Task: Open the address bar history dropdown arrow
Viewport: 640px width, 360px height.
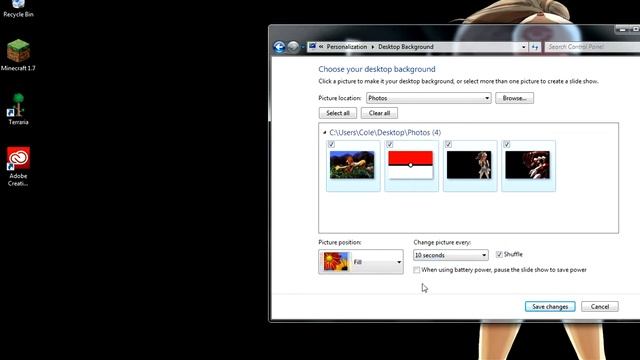Action: coord(524,47)
